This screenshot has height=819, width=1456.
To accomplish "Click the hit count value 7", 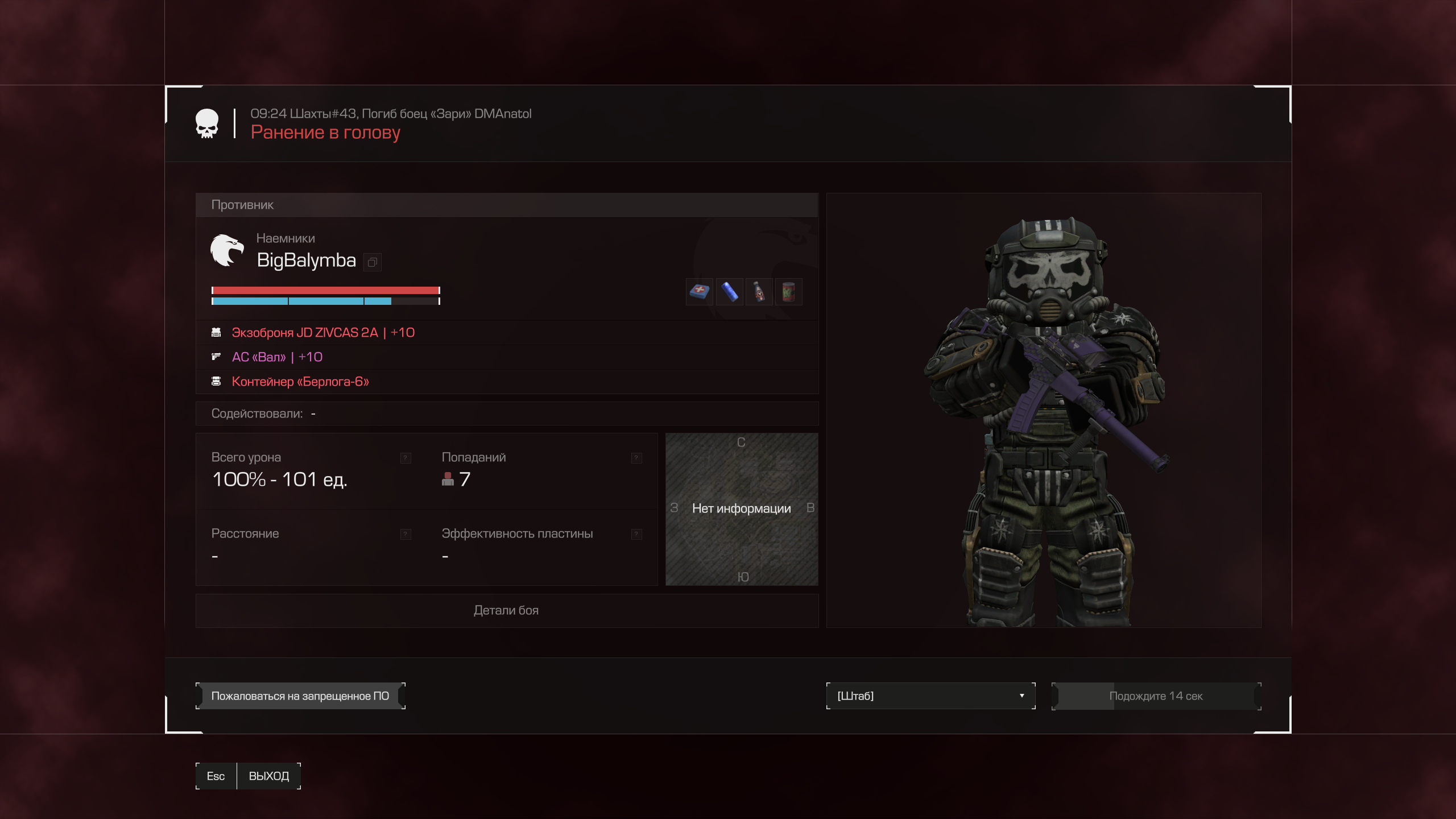I will click(465, 479).
